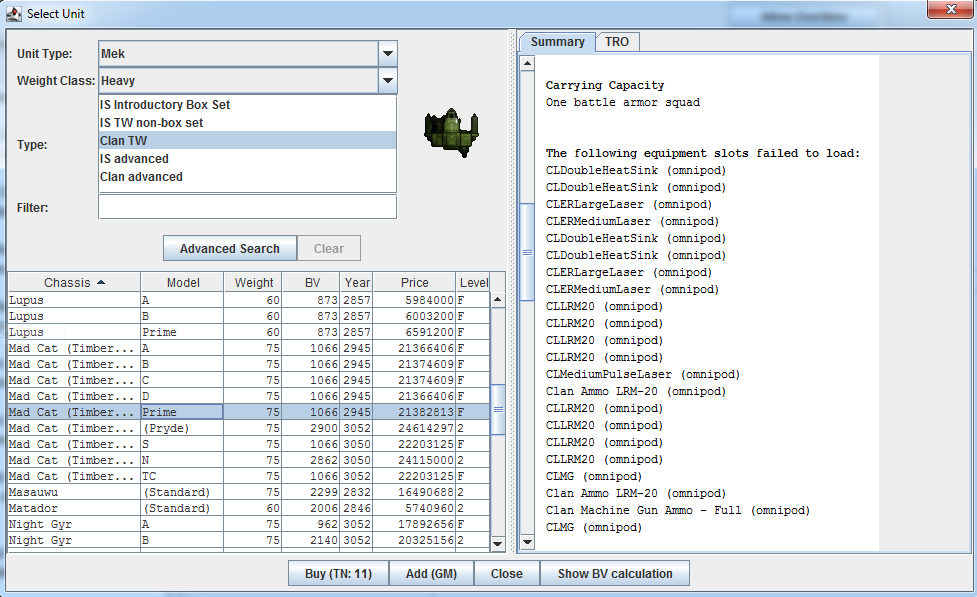Select Mad Cat model D row
977x597 pixels.
coord(249,396)
